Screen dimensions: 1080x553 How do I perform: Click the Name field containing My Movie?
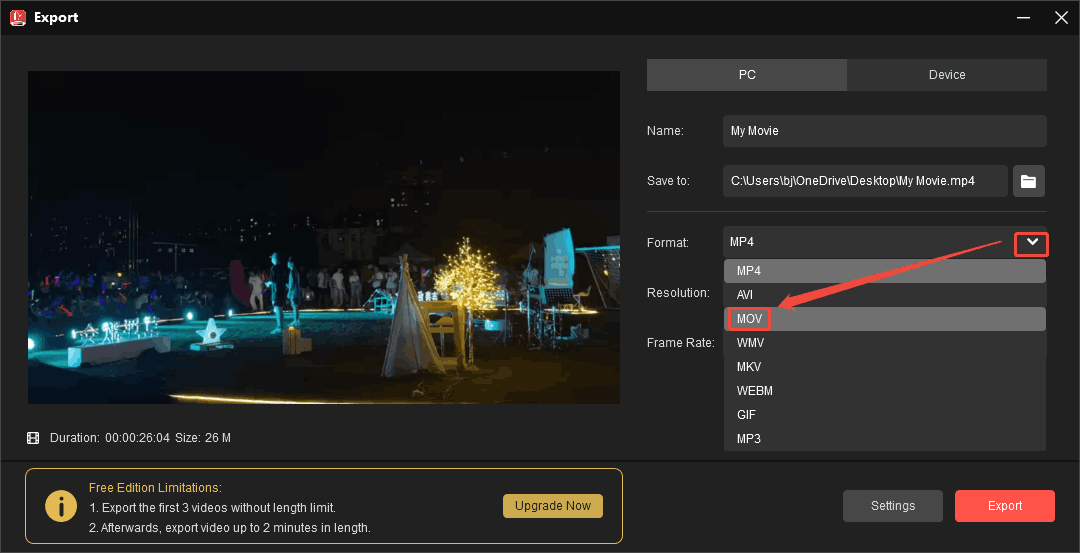pos(884,131)
